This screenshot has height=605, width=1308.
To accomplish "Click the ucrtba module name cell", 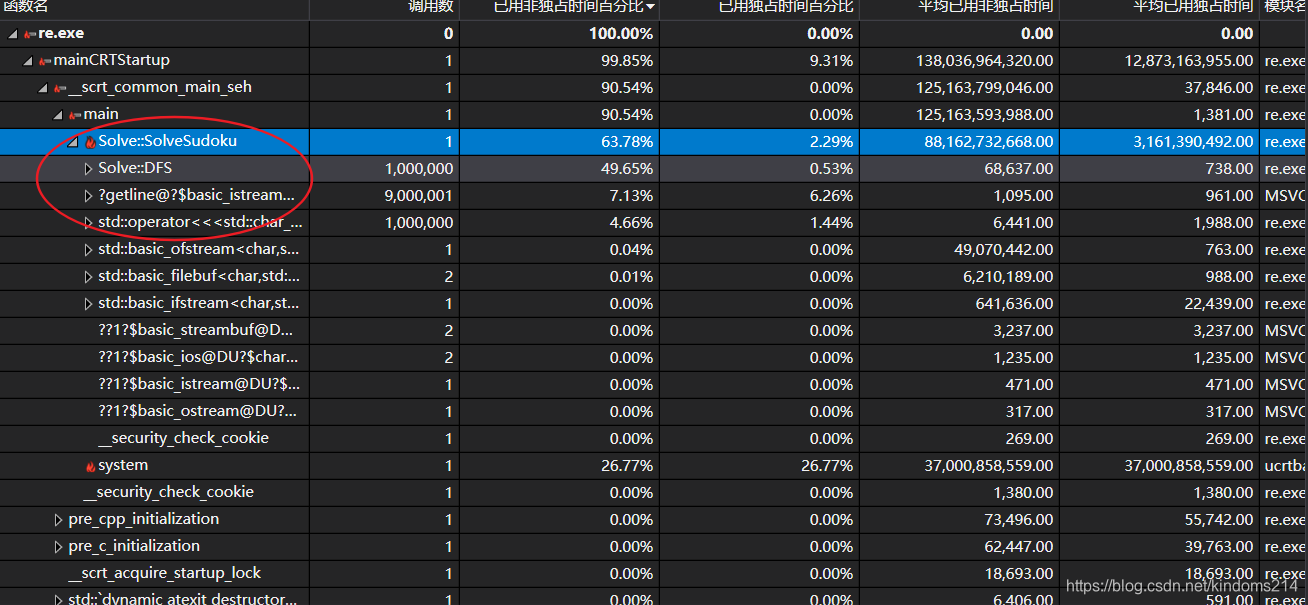I will tap(1284, 466).
